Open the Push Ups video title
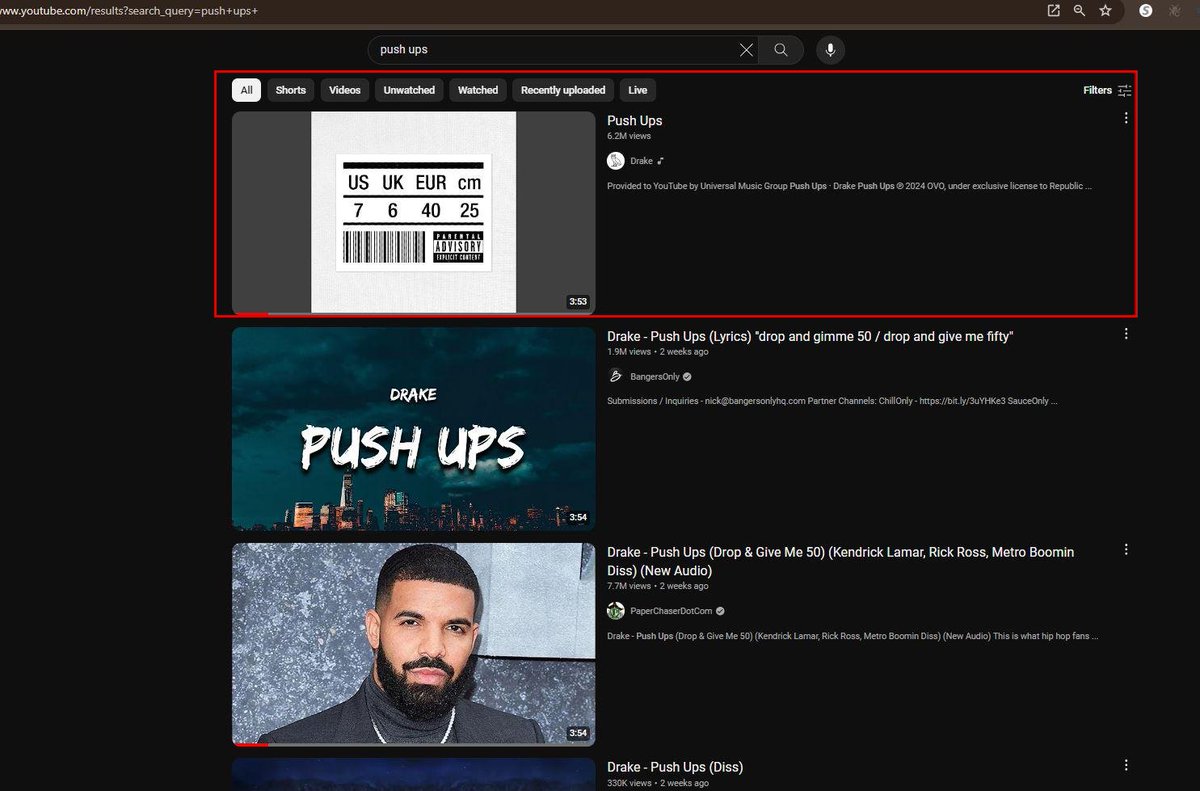 pos(635,121)
